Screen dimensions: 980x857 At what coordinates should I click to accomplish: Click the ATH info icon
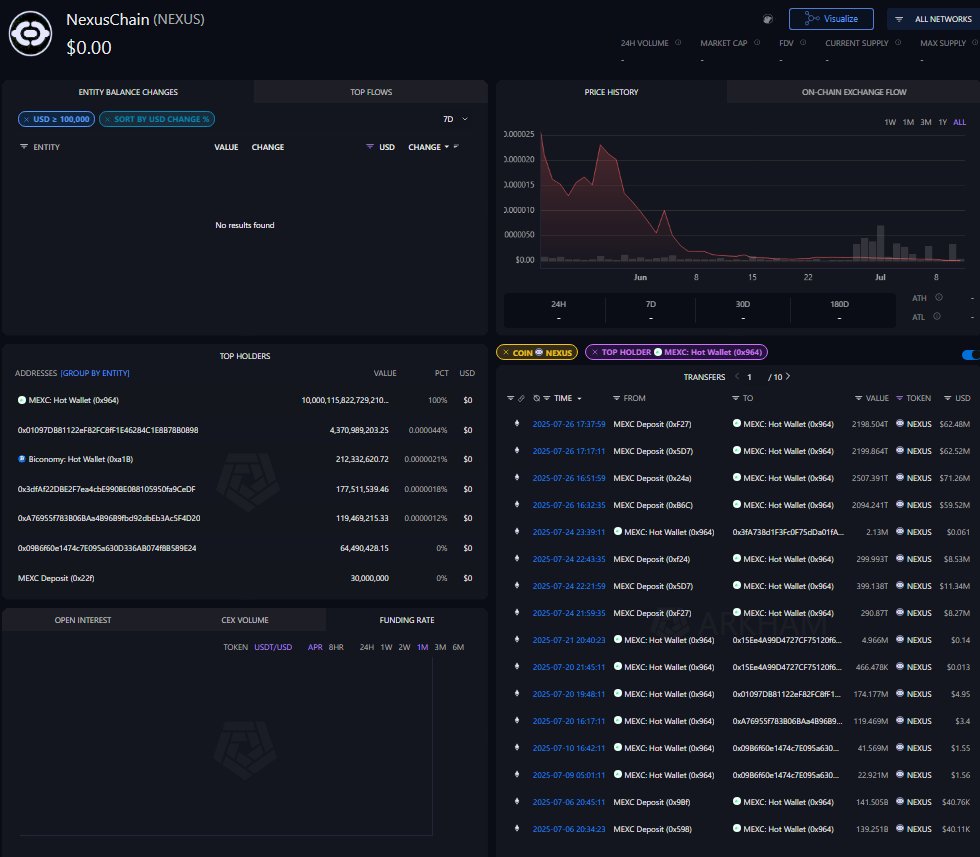coord(939,298)
